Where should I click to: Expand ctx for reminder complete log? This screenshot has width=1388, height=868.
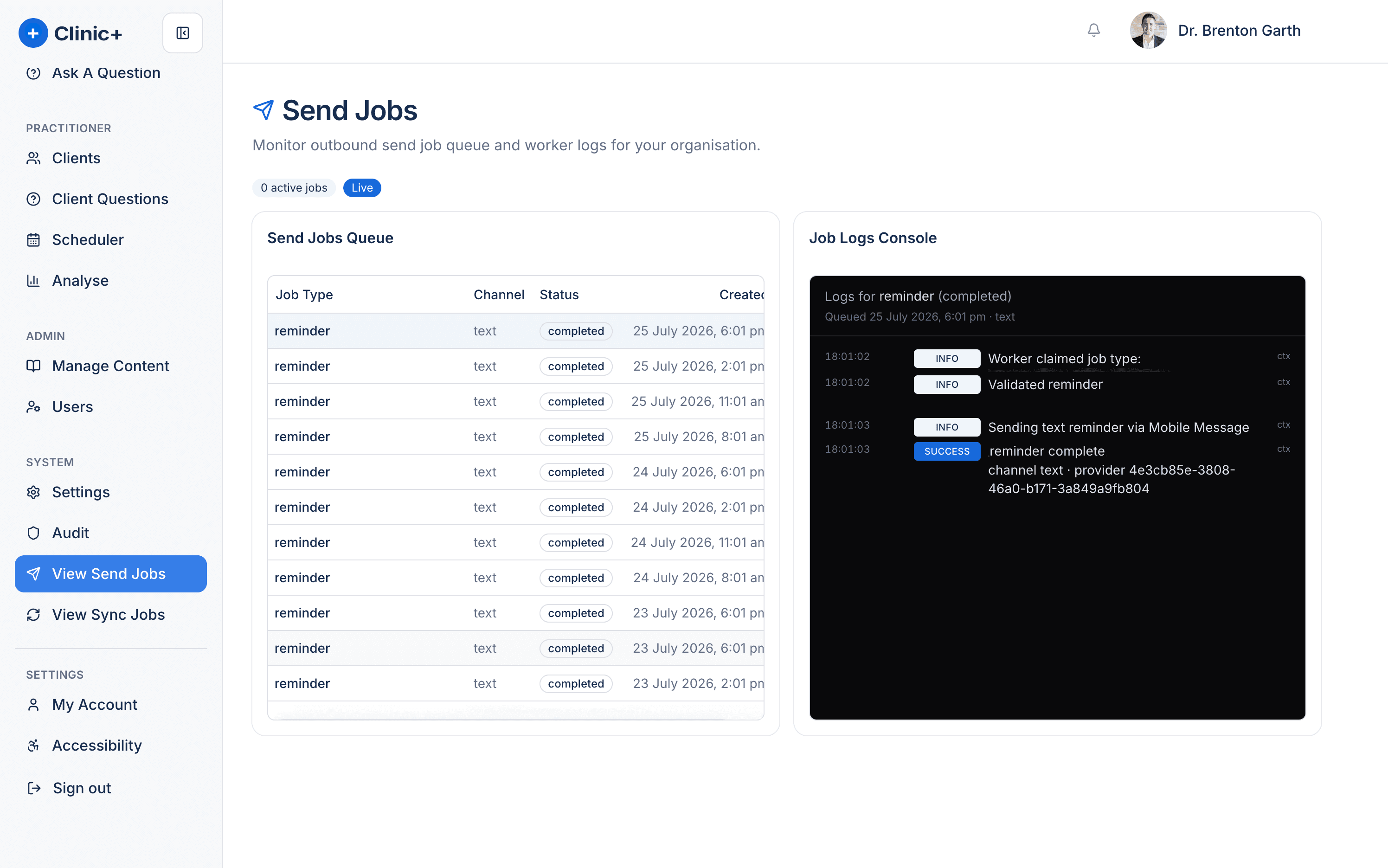1284,449
